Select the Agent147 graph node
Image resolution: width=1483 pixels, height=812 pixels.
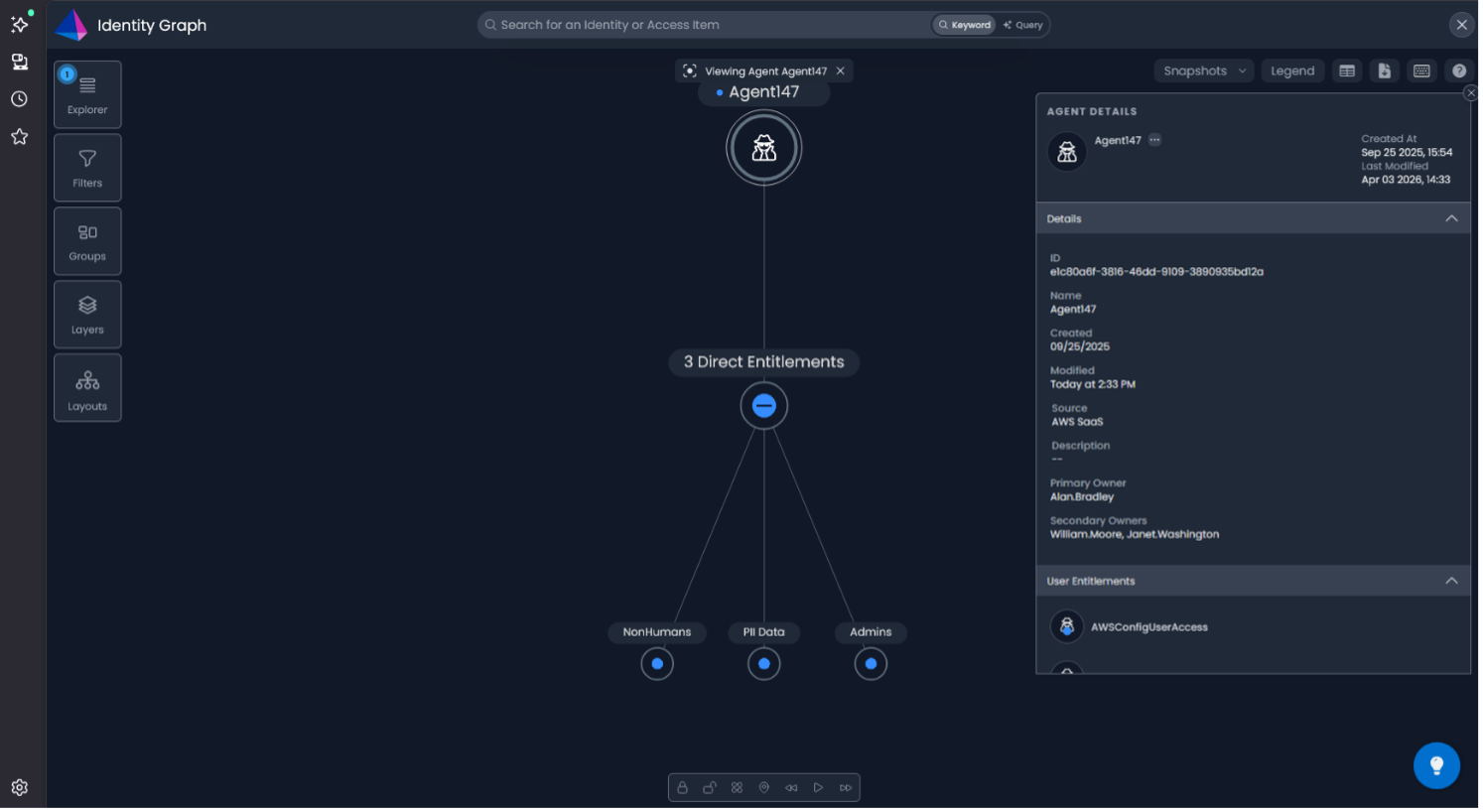pyautogui.click(x=764, y=149)
